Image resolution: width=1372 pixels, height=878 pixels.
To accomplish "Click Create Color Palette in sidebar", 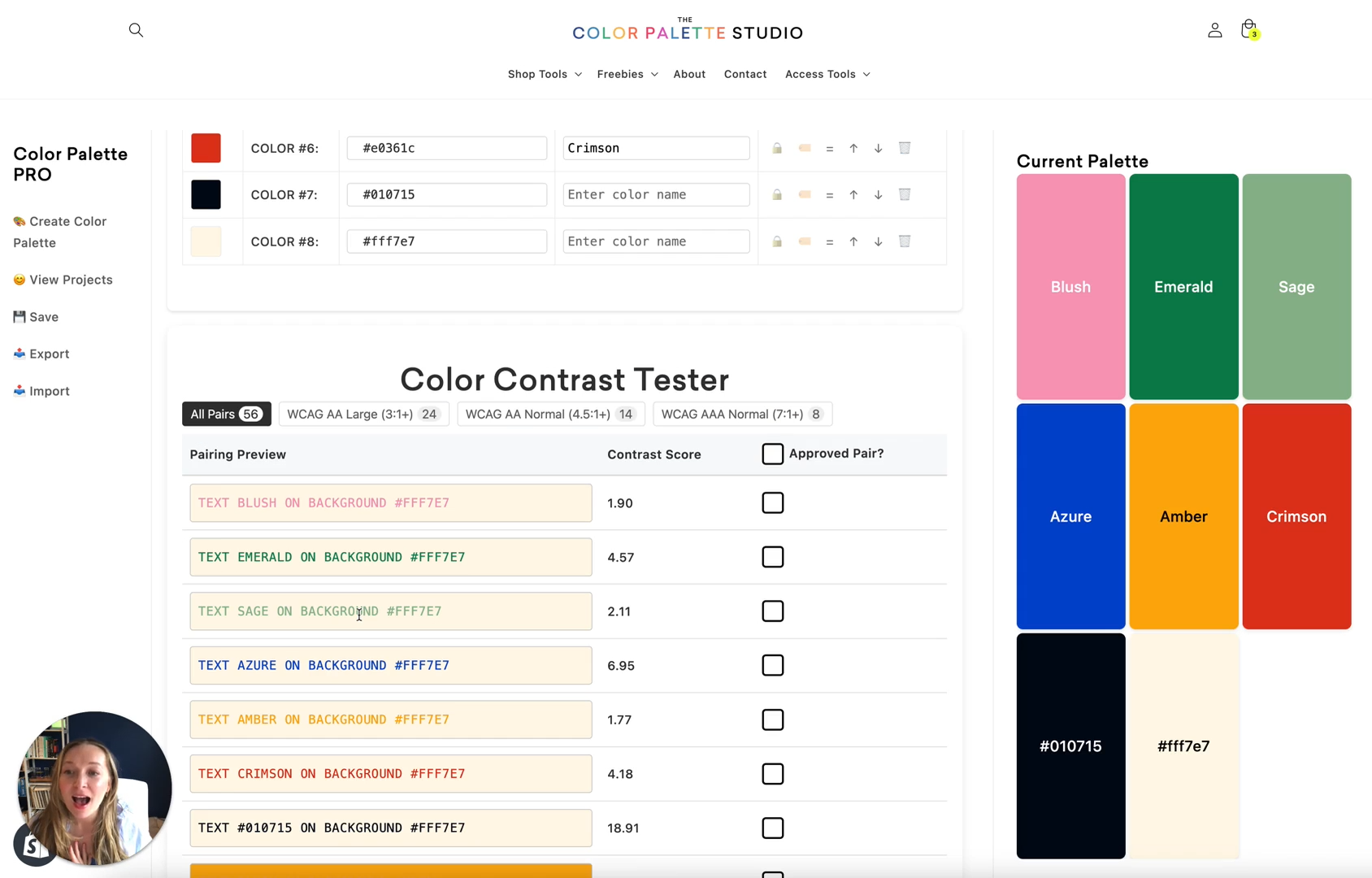I will click(60, 232).
